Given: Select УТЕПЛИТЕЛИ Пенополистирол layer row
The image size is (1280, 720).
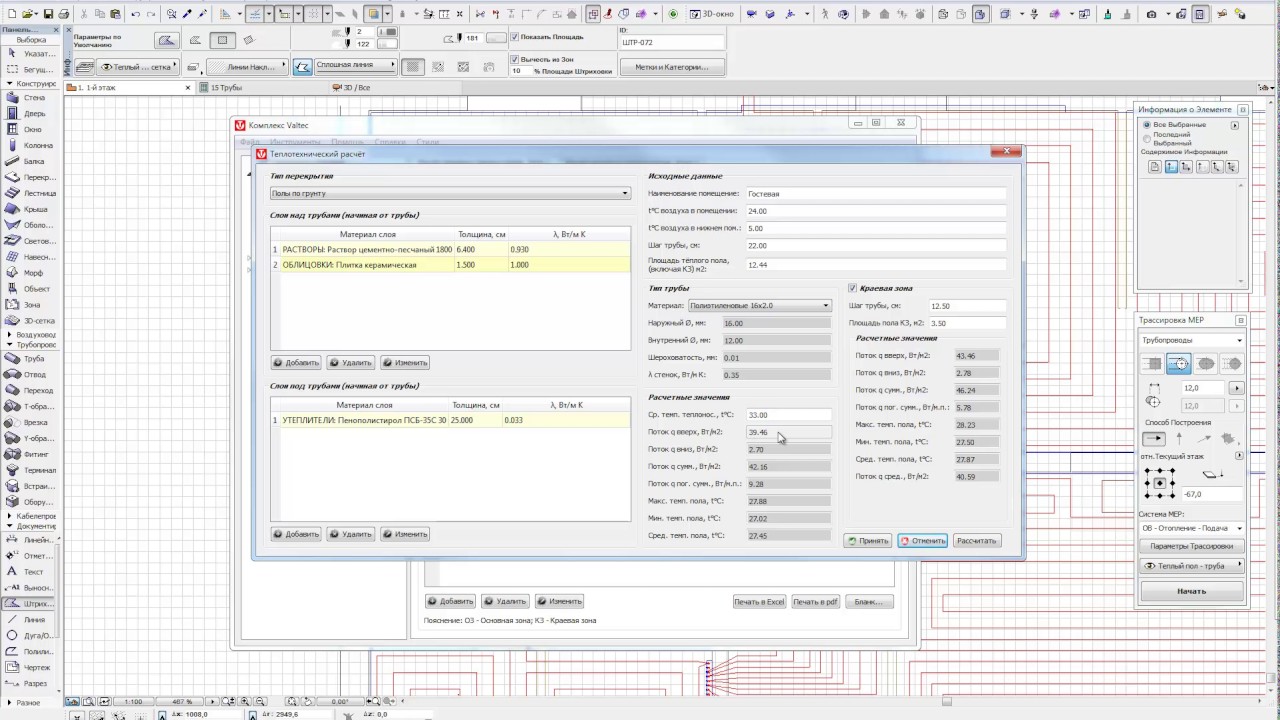Looking at the screenshot, I should coord(450,420).
